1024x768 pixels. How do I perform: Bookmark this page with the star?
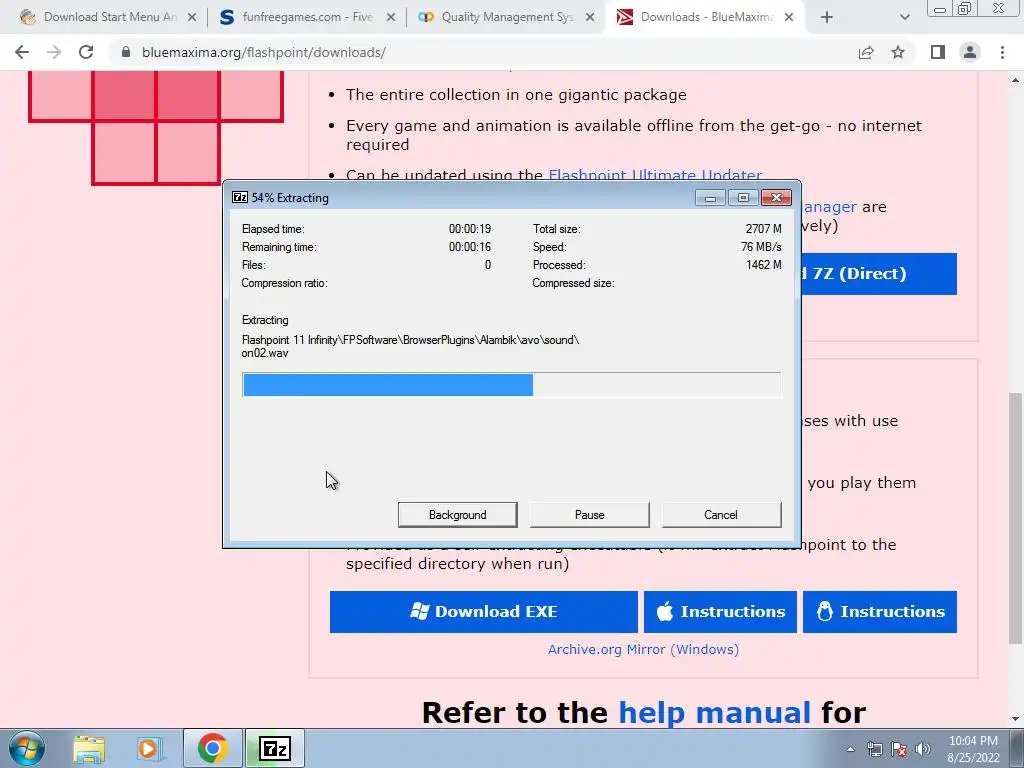click(898, 52)
